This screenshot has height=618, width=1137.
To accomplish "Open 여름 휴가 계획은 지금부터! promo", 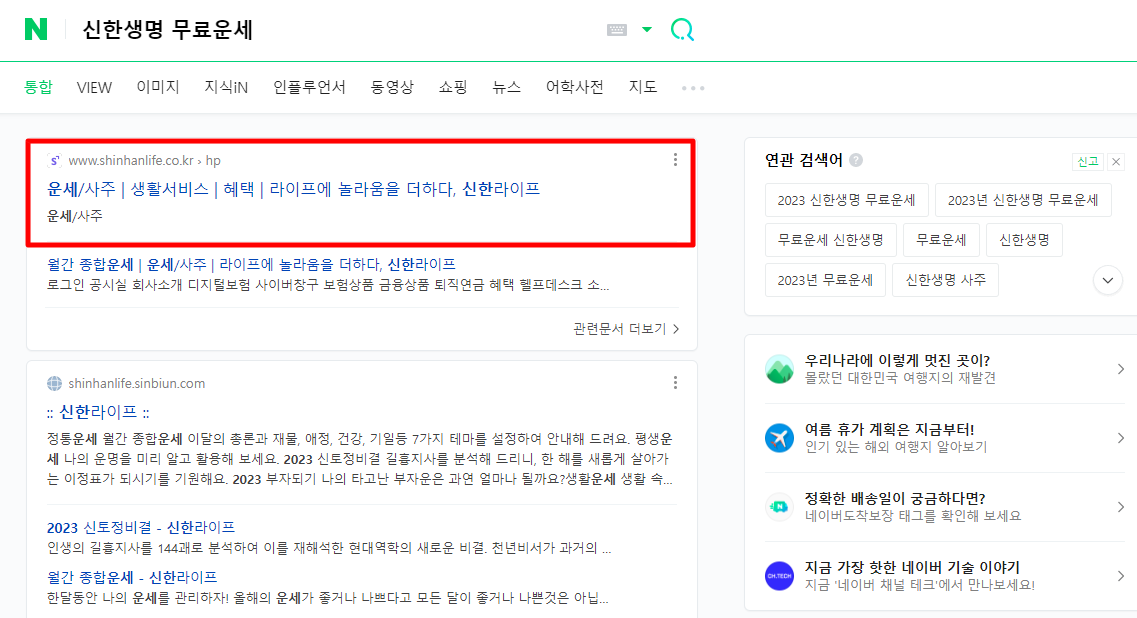I will pos(890,429).
